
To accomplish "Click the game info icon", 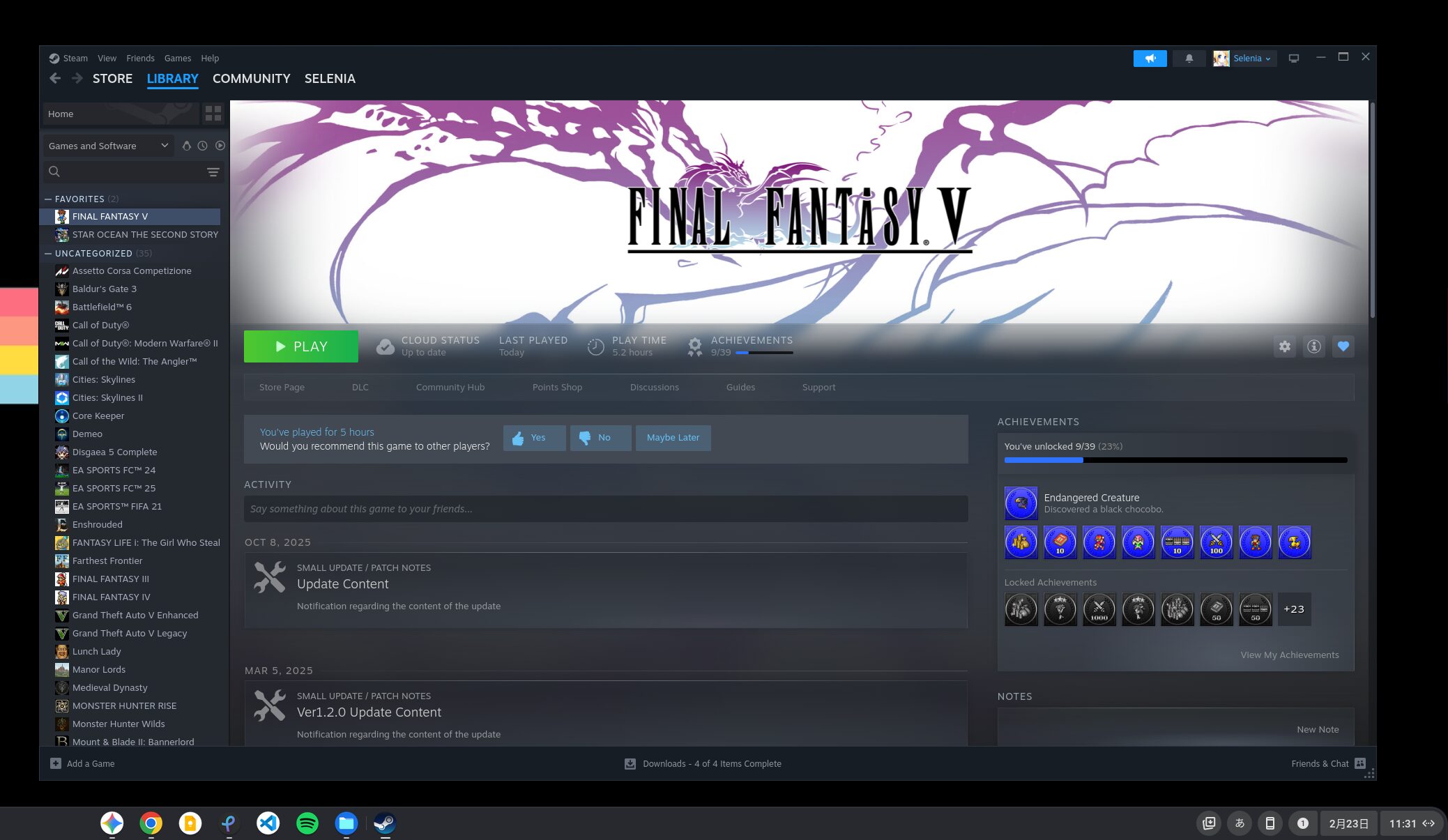I will pos(1313,346).
